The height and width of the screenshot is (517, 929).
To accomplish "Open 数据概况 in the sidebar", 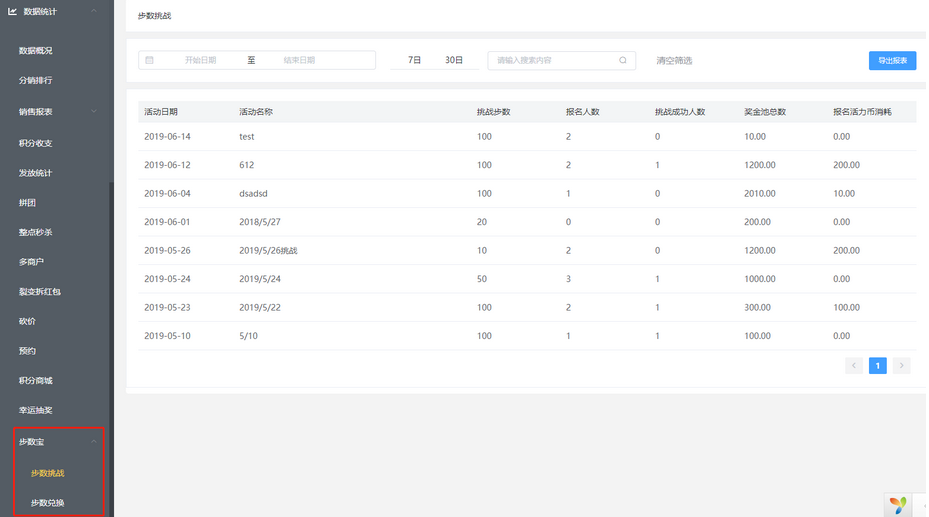I will pos(36,50).
